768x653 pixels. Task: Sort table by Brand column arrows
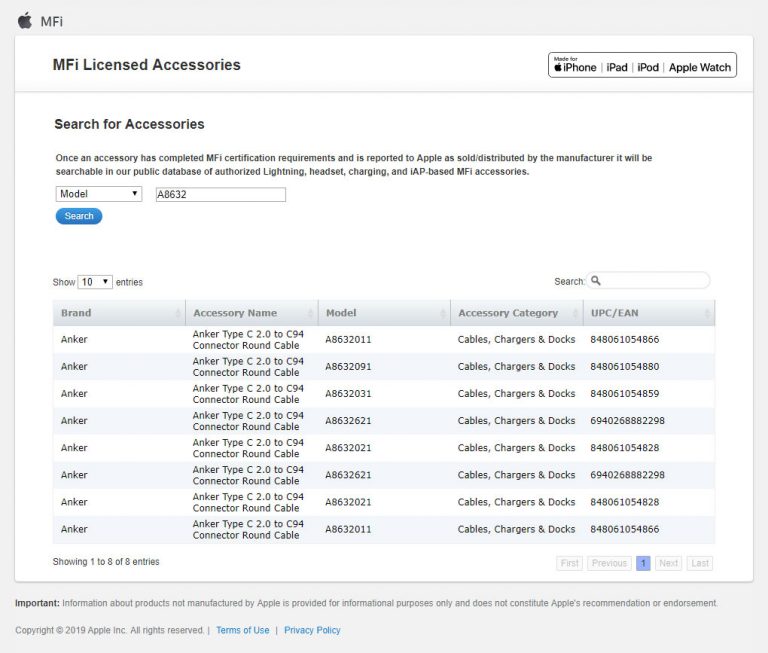[178, 314]
